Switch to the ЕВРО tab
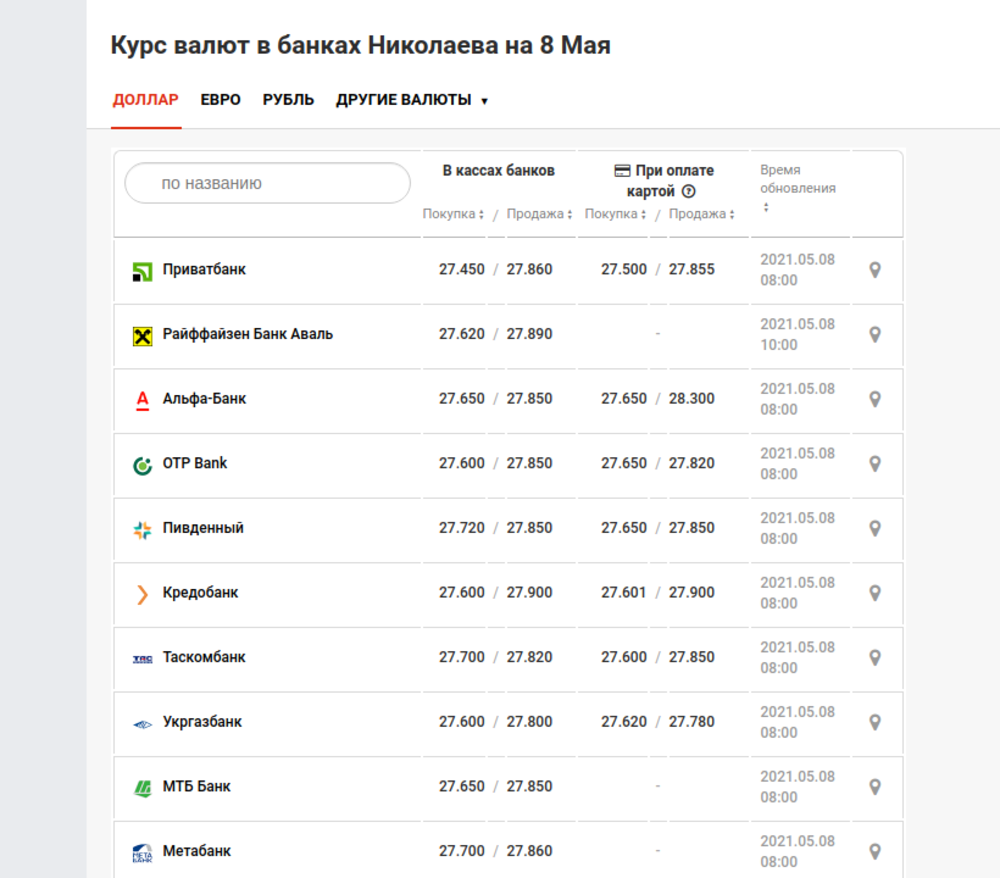Screen dimensions: 1000x878 (x=220, y=100)
